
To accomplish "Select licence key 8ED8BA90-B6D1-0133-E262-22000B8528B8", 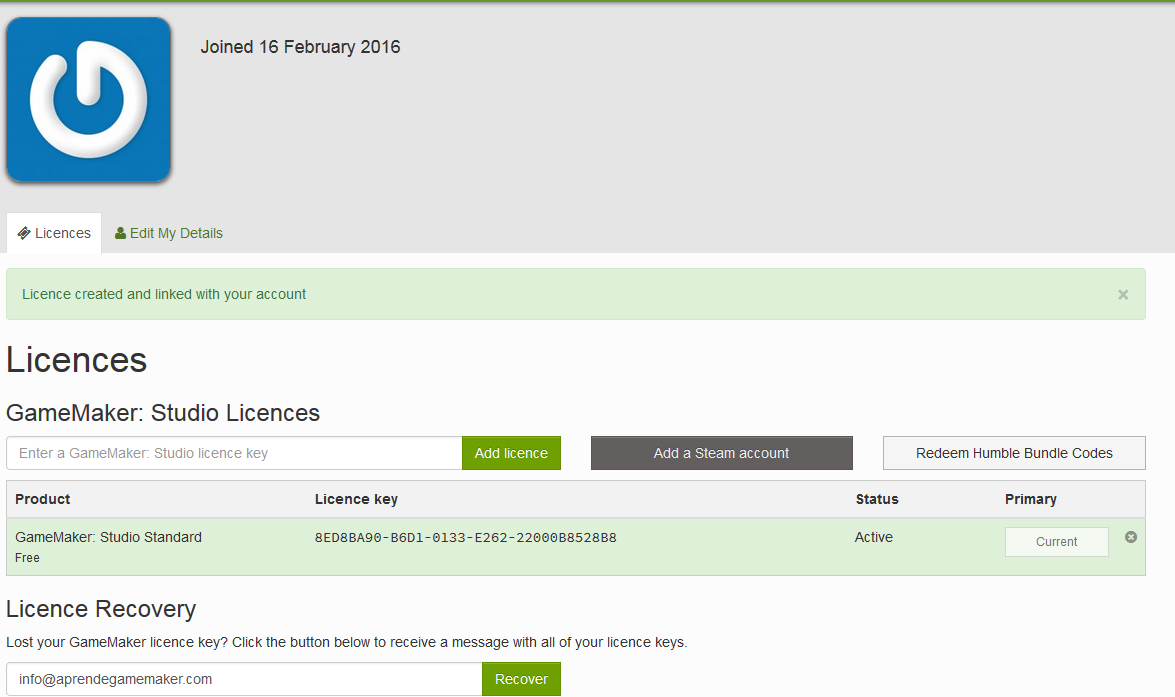I will [x=465, y=537].
